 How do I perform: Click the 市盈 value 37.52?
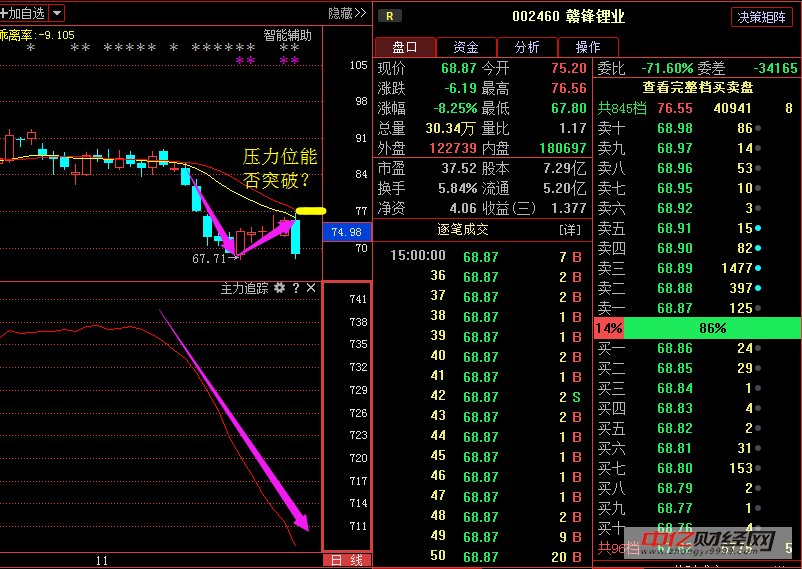coord(459,168)
